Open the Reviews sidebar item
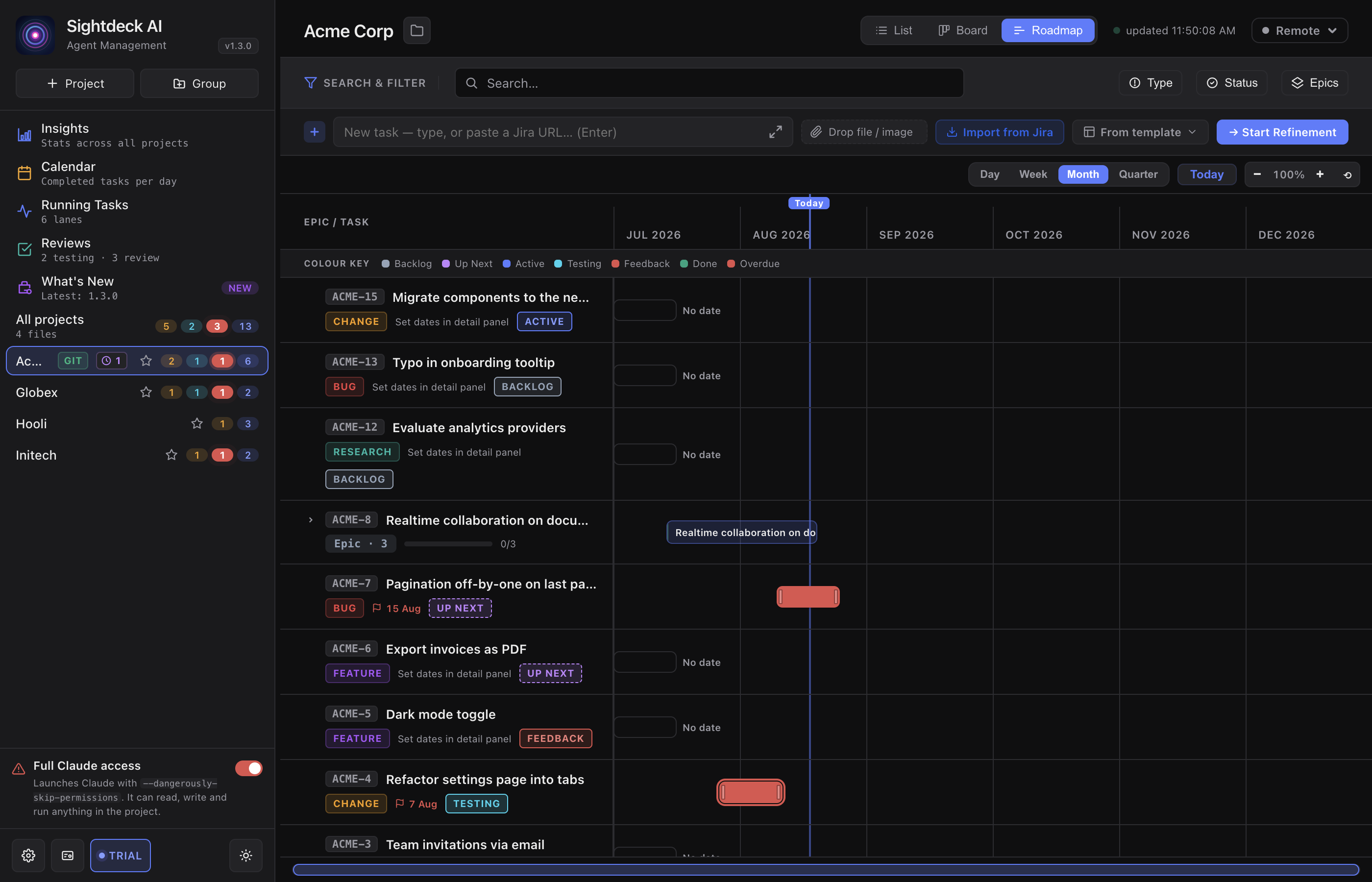This screenshot has height=882, width=1372. (x=137, y=250)
